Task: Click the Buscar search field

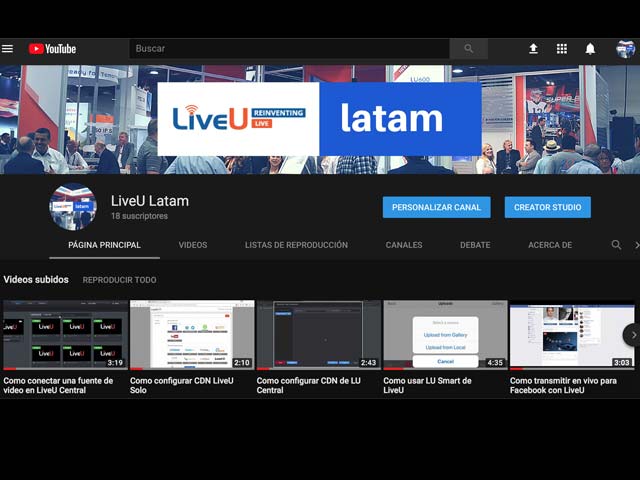Action: [289, 49]
